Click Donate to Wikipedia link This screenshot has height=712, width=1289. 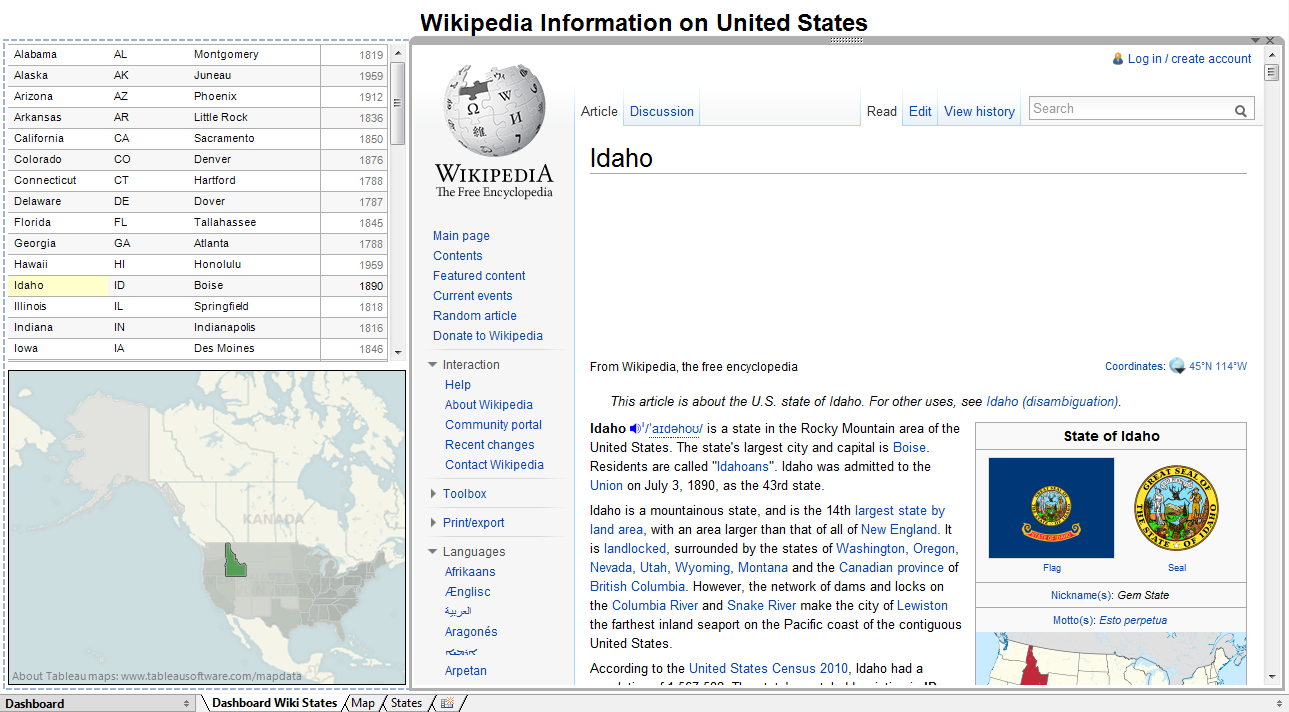pos(488,336)
